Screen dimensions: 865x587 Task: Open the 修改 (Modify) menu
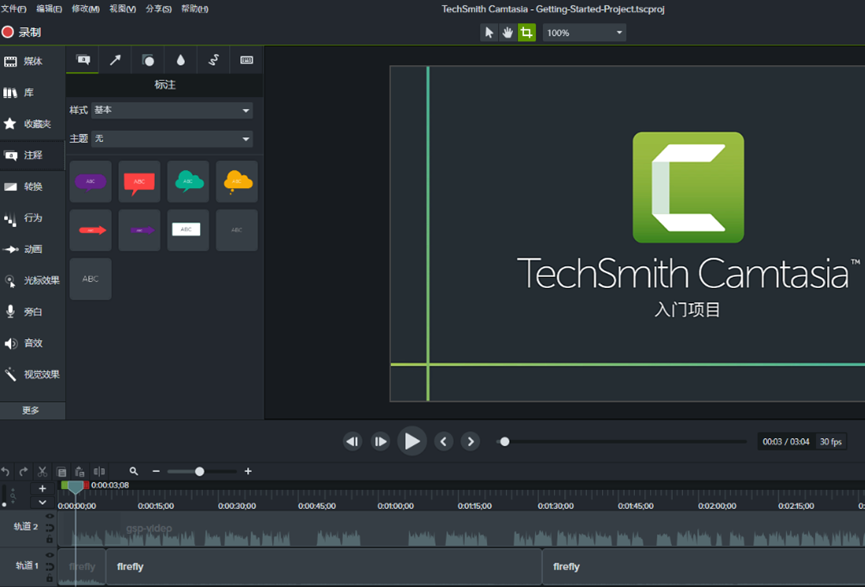click(86, 9)
